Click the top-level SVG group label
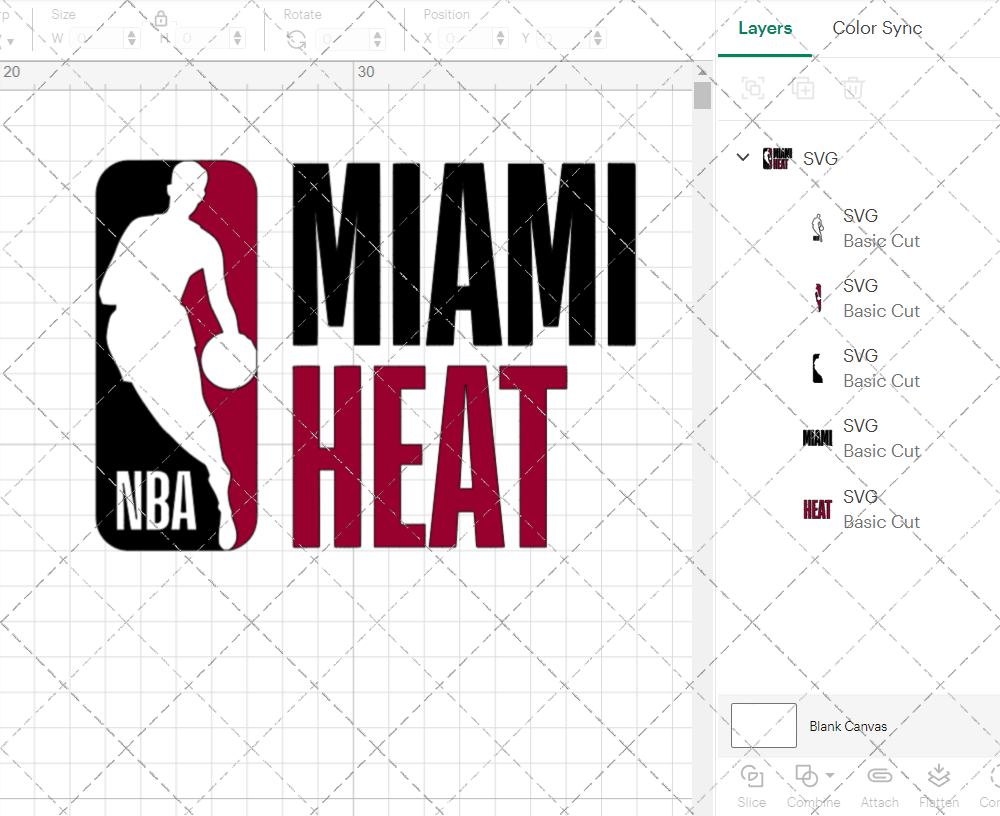The image size is (1000, 816). pos(820,158)
